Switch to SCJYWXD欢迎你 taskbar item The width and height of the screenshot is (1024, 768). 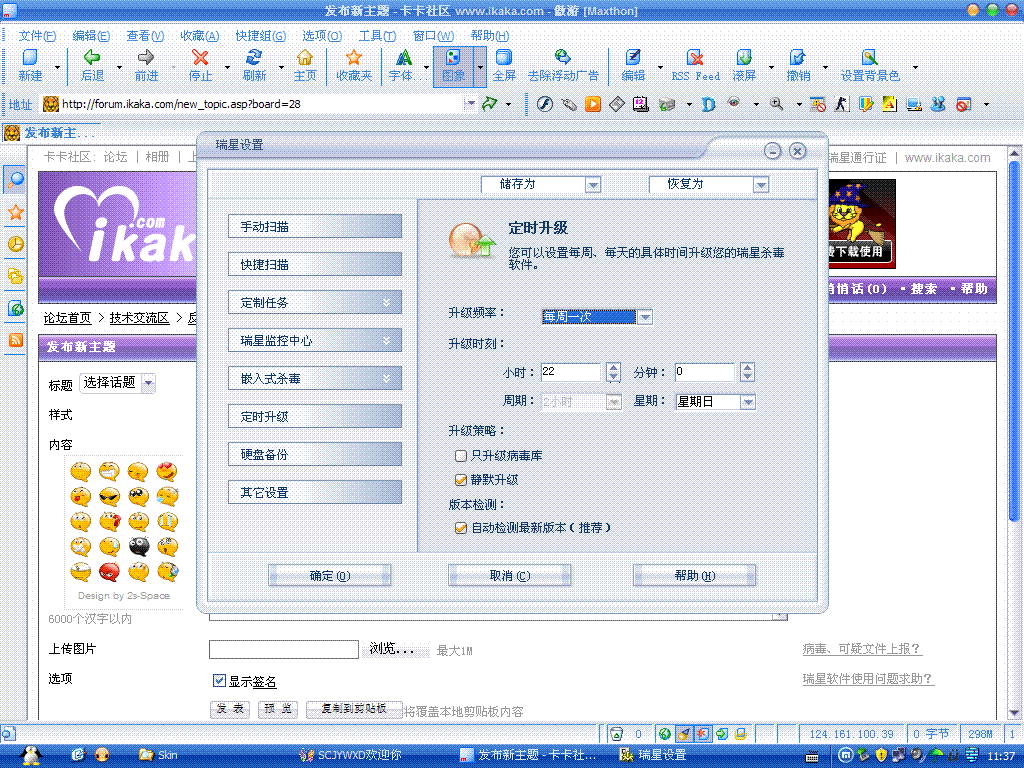tap(351, 755)
